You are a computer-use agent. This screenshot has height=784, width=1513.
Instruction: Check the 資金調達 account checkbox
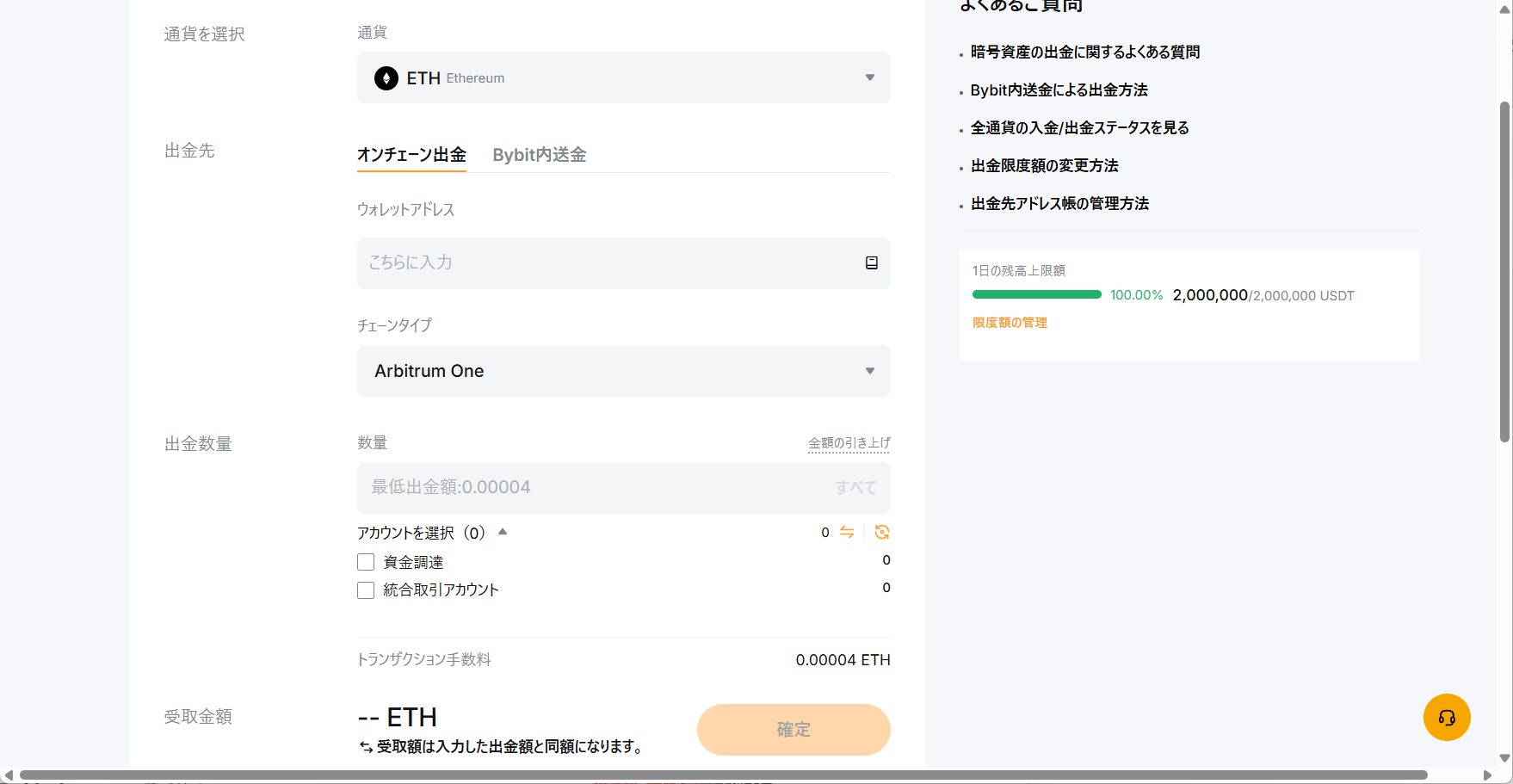[366, 563]
